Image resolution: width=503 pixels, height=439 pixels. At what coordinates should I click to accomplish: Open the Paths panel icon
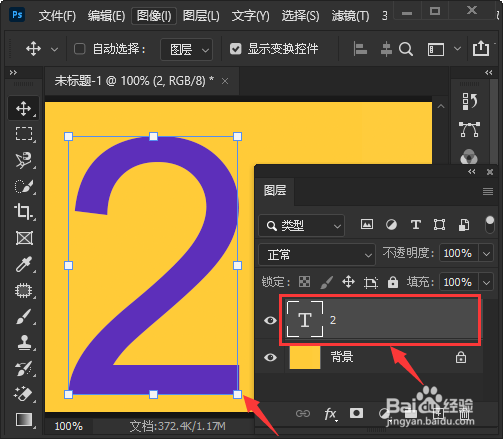[x=470, y=129]
